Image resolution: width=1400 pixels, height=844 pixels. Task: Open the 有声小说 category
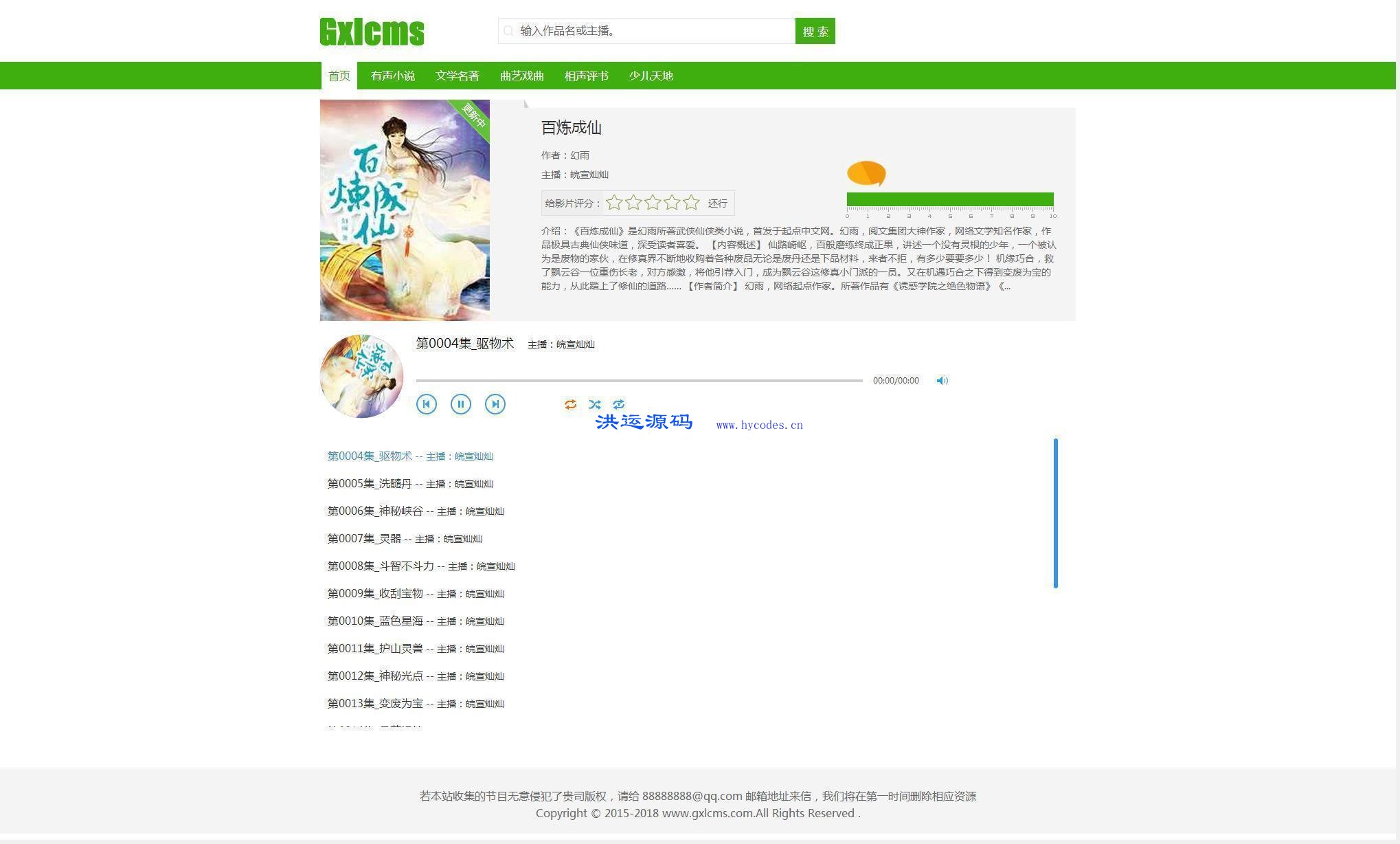(393, 76)
